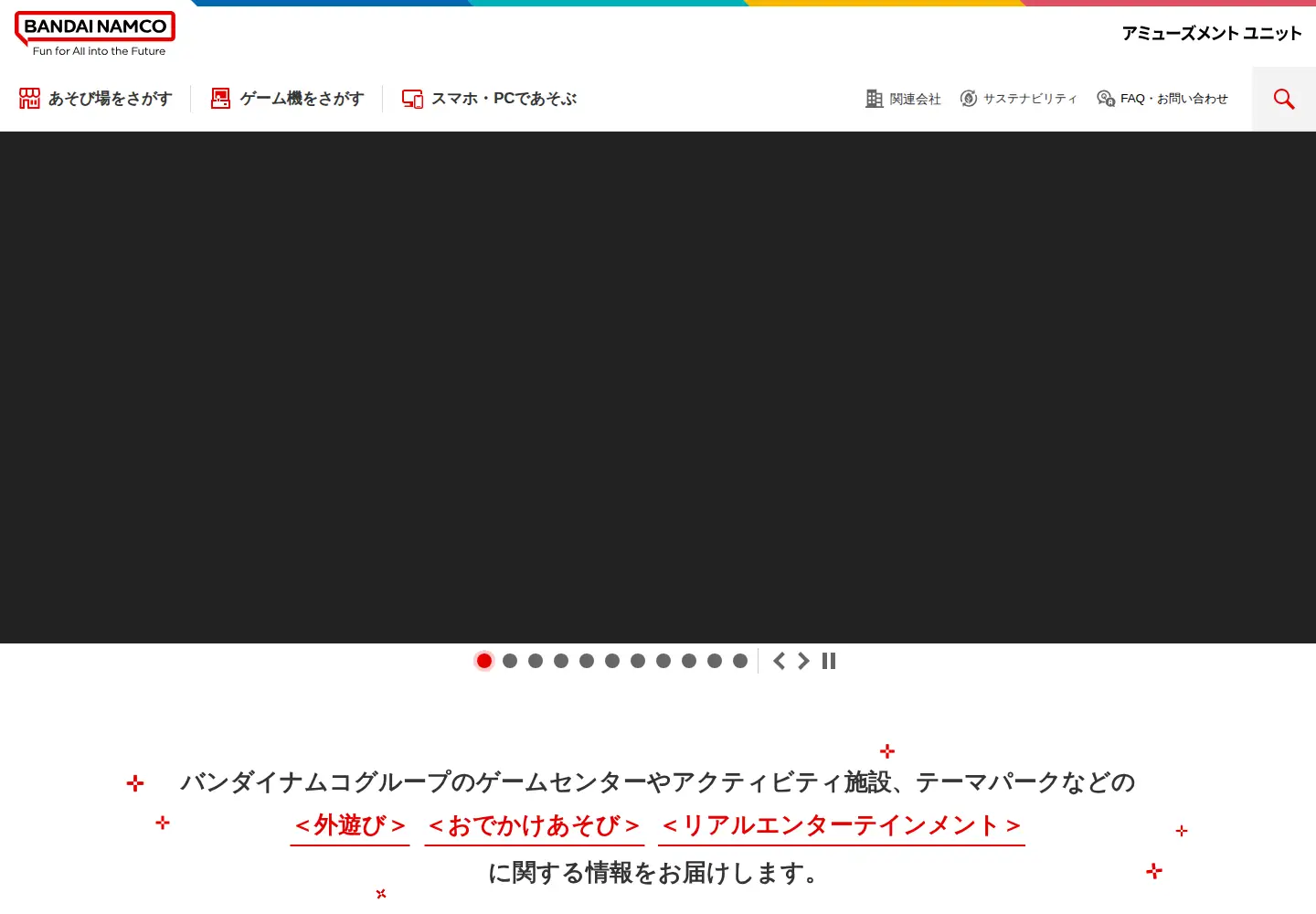Image resolution: width=1316 pixels, height=914 pixels.
Task: Select the second carousel dot
Action: coord(510,661)
